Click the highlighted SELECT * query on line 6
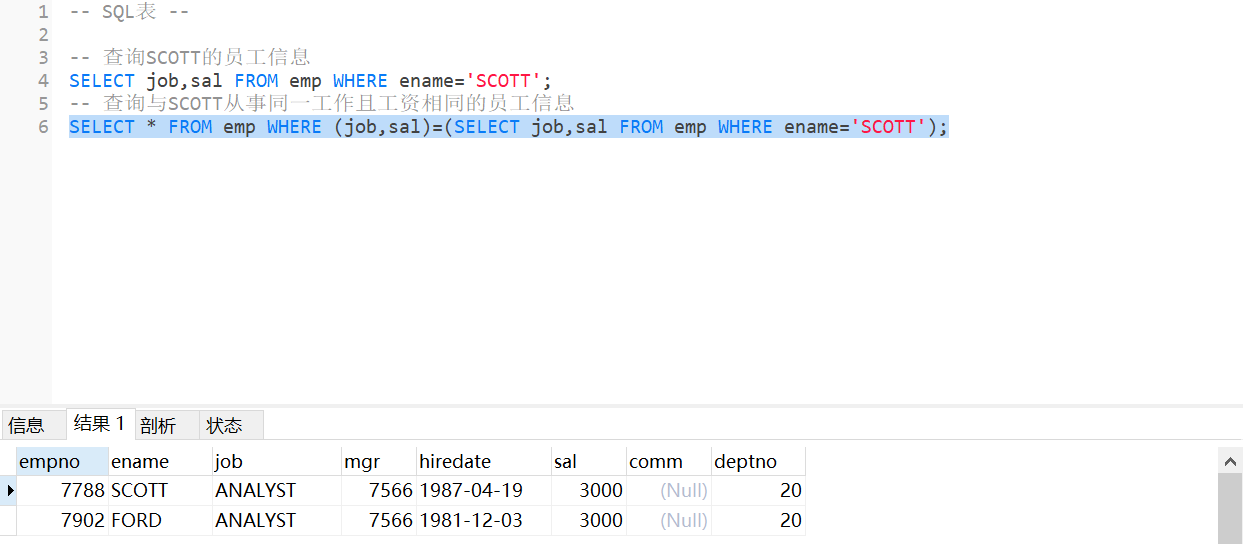The image size is (1243, 544). [x=508, y=127]
